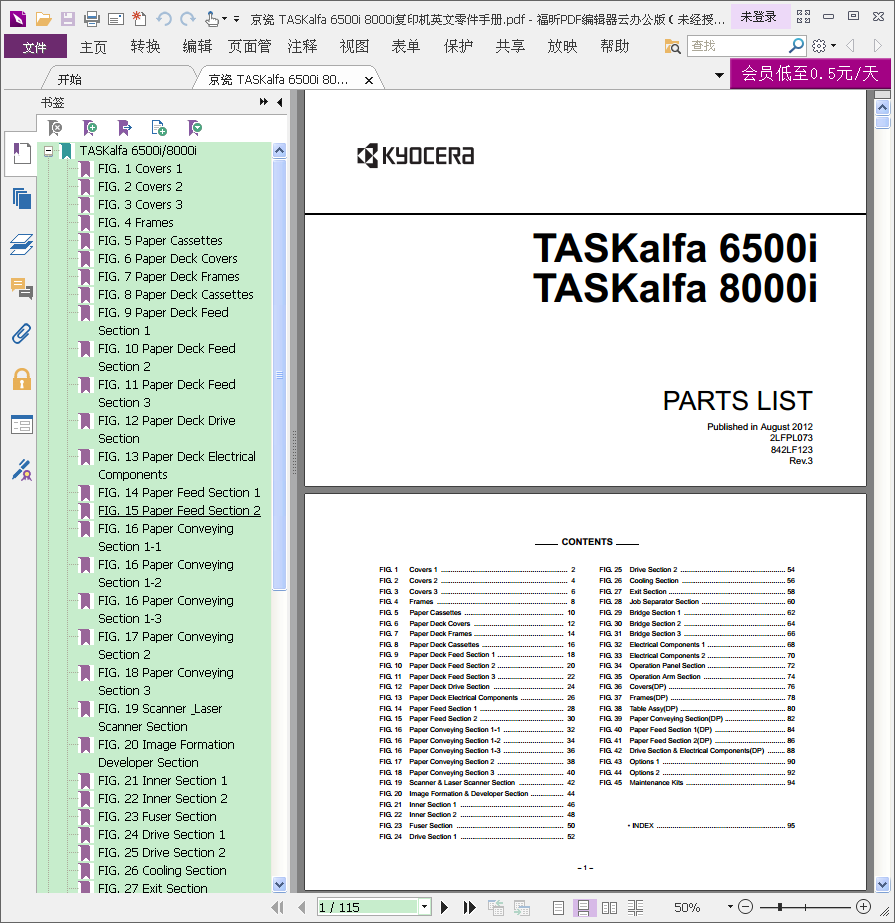The width and height of the screenshot is (895, 923).
Task: Open the settings gear dropdown
Action: click(824, 46)
